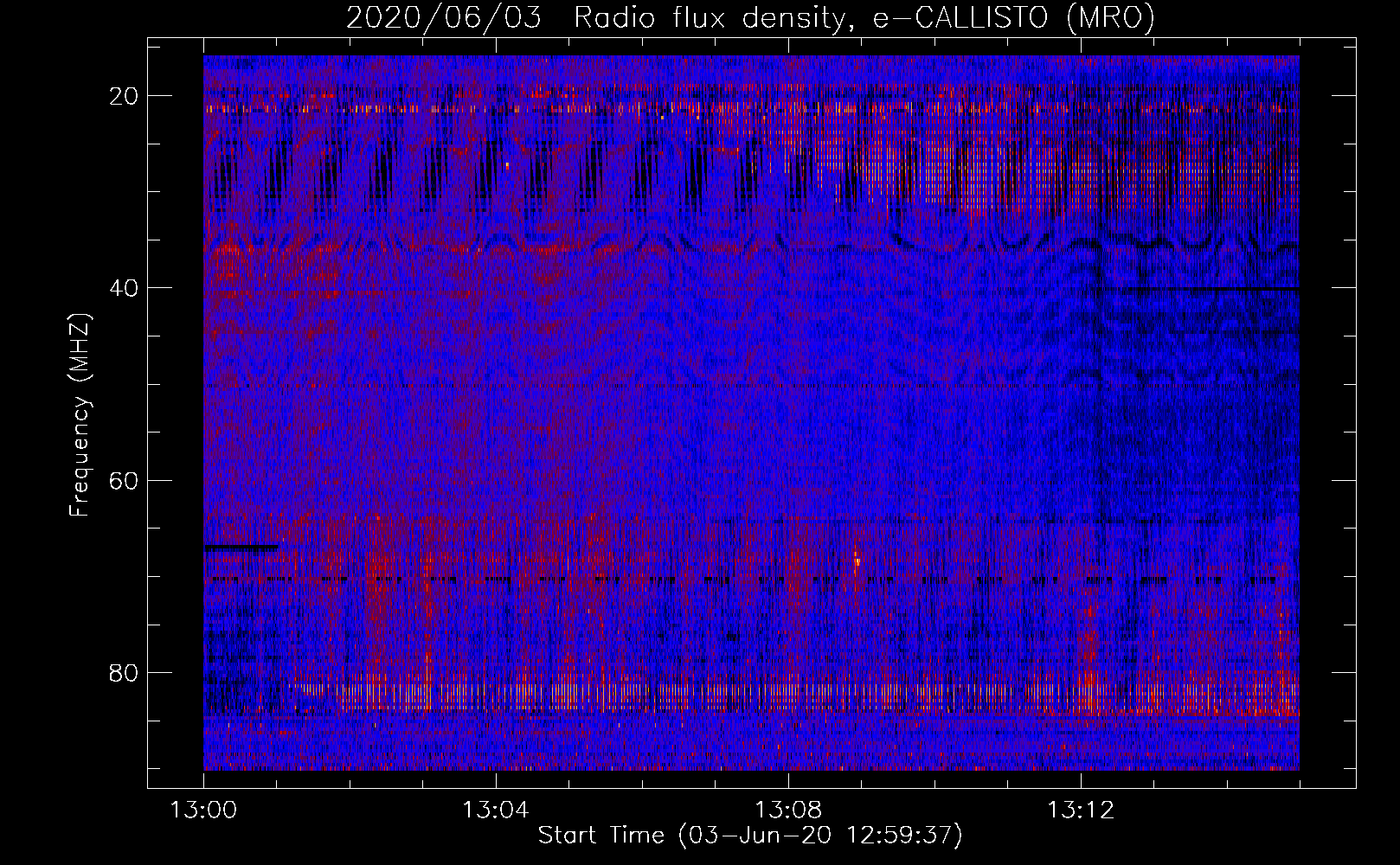Click the '40' frequency tick label

tap(125, 288)
